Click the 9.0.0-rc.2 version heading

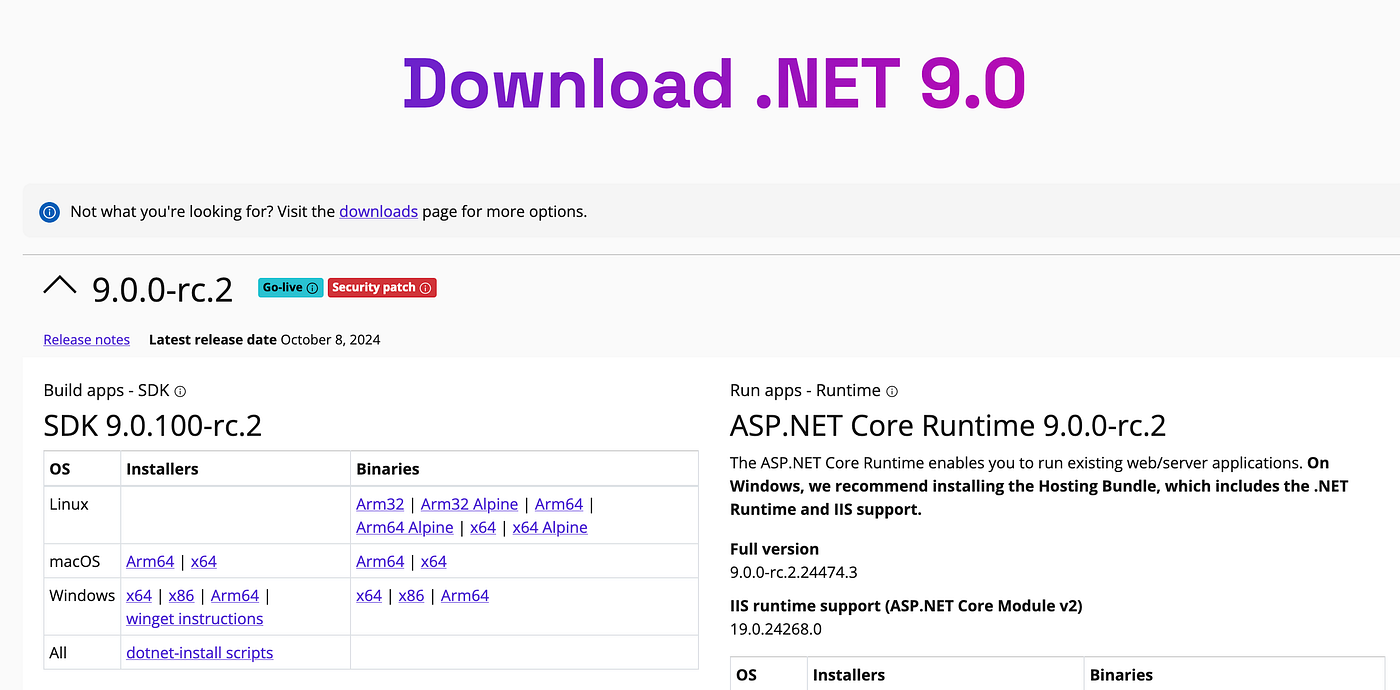pyautogui.click(x=162, y=289)
